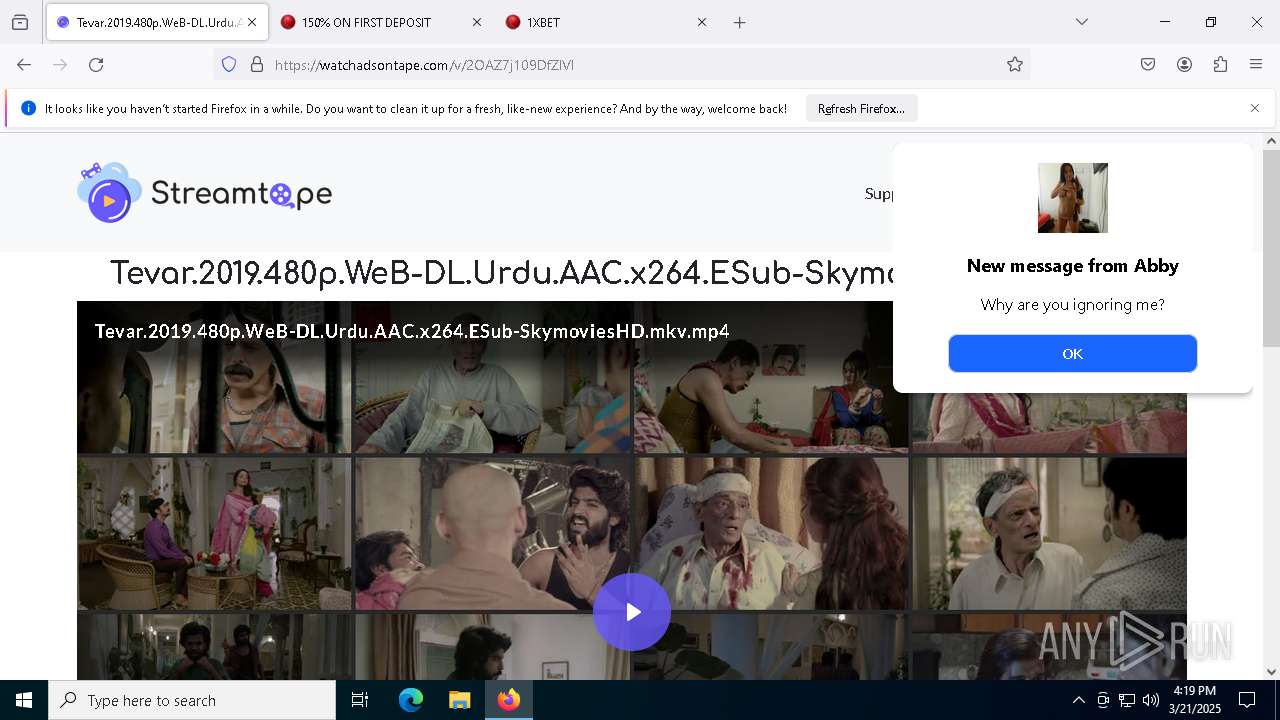Bookmark this page with the star
1280x720 pixels.
coord(1015,65)
